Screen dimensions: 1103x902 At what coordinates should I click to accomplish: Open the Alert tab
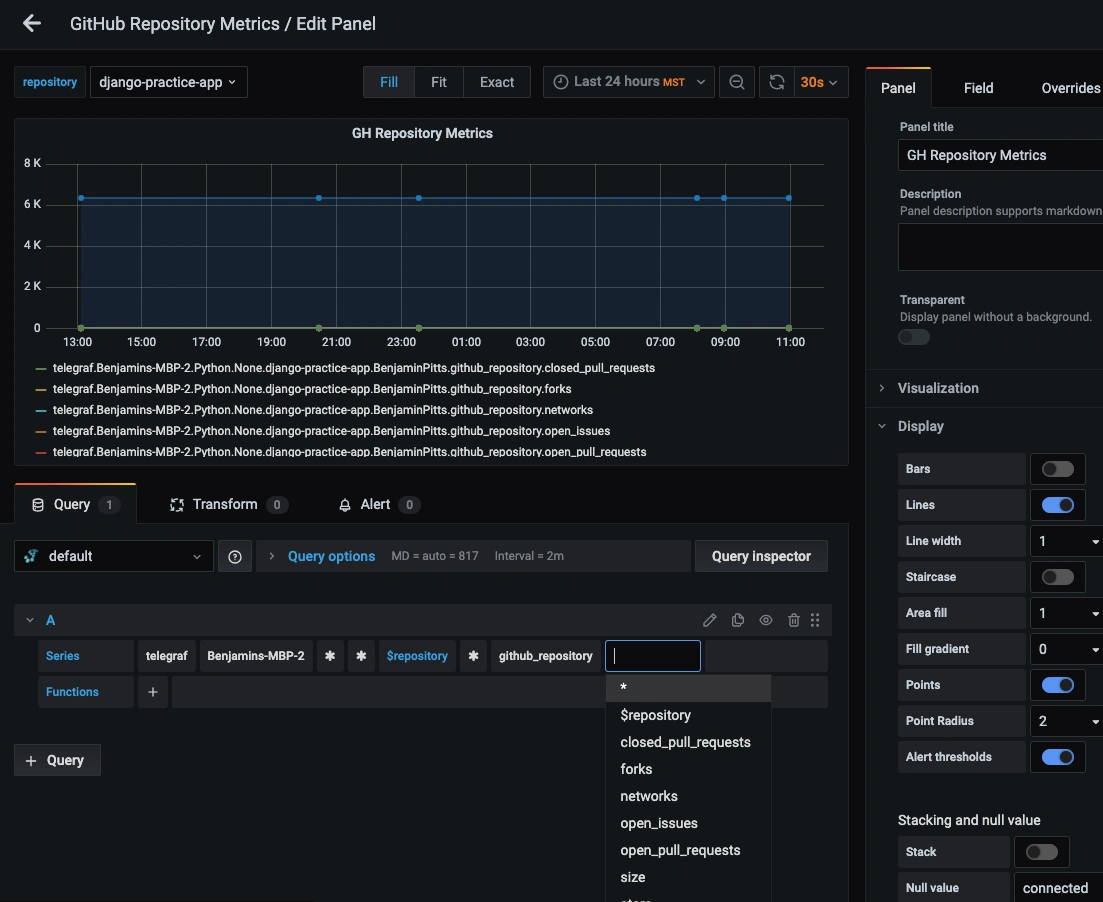pyautogui.click(x=378, y=504)
